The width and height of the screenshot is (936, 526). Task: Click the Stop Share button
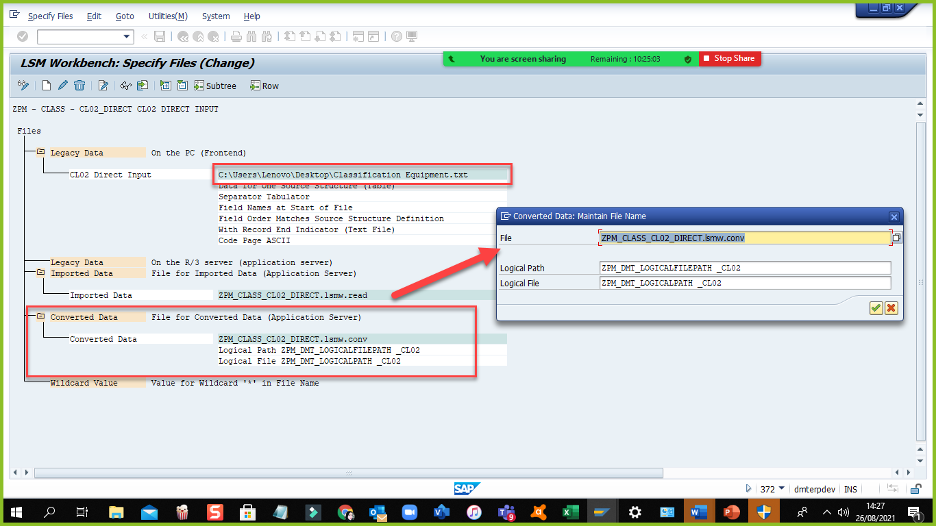tap(729, 59)
